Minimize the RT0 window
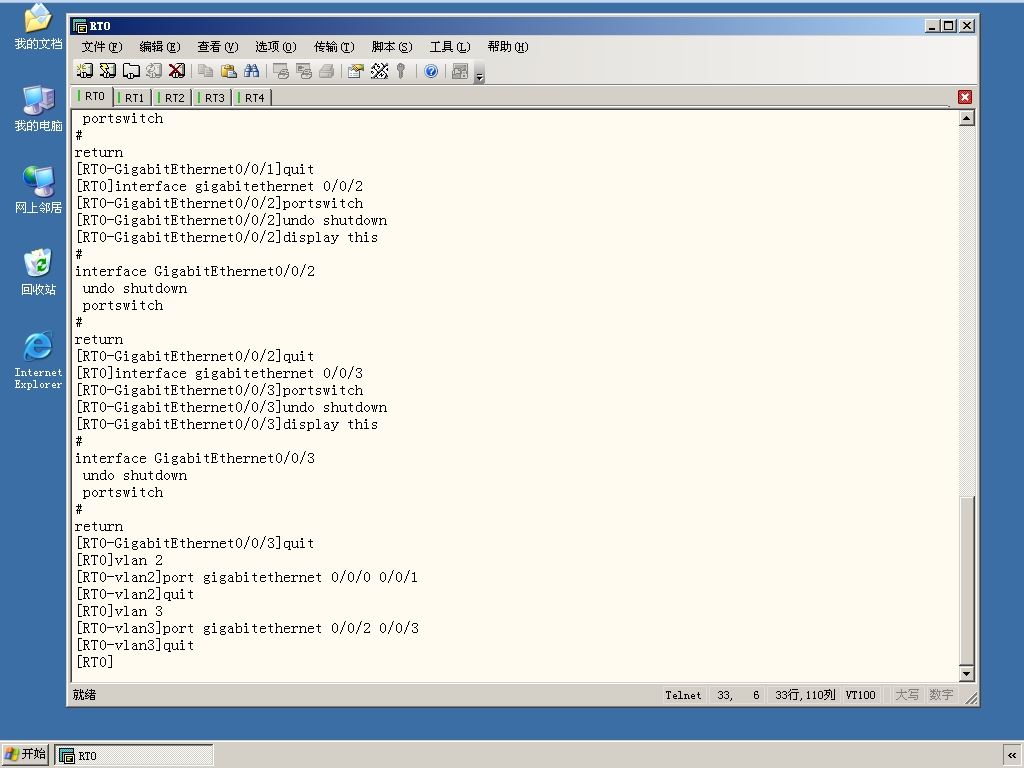 933,26
